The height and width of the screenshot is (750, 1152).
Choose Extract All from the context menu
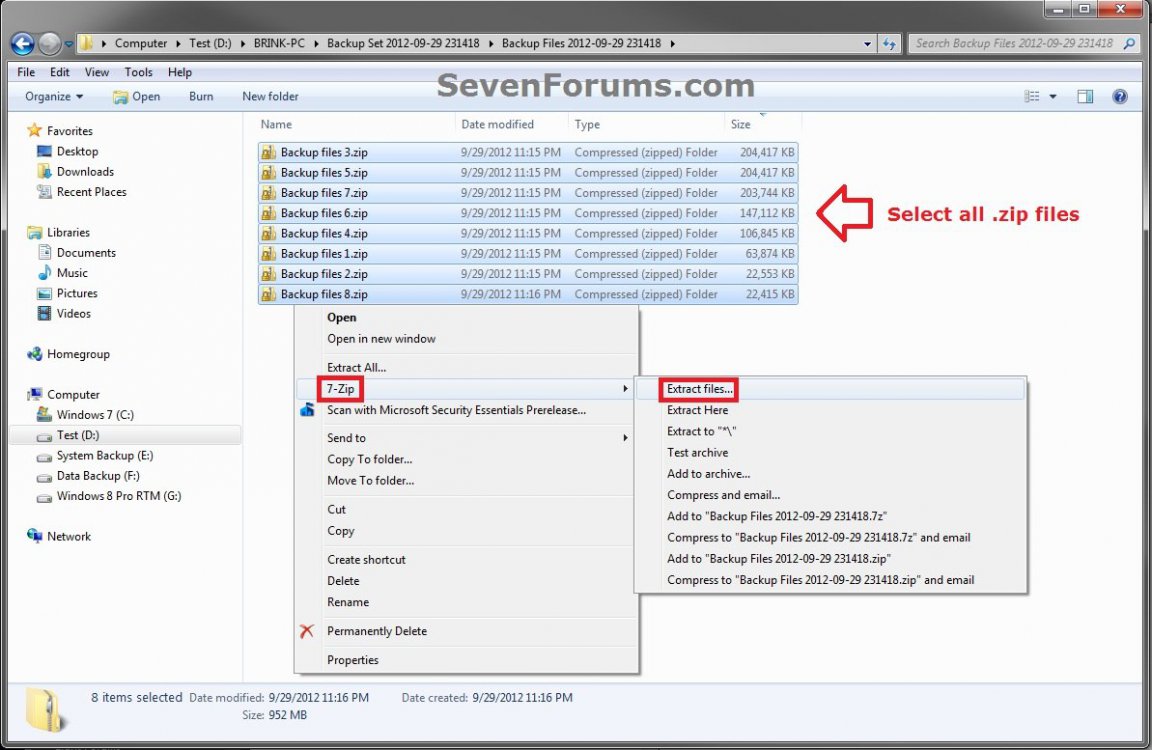click(x=356, y=367)
